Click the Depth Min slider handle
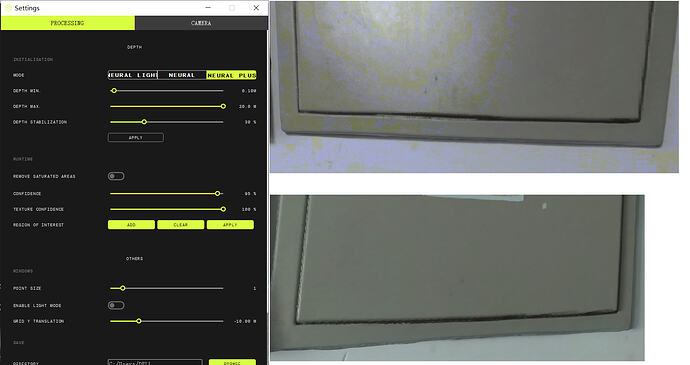Screen dimensions: 690x365 point(114,91)
